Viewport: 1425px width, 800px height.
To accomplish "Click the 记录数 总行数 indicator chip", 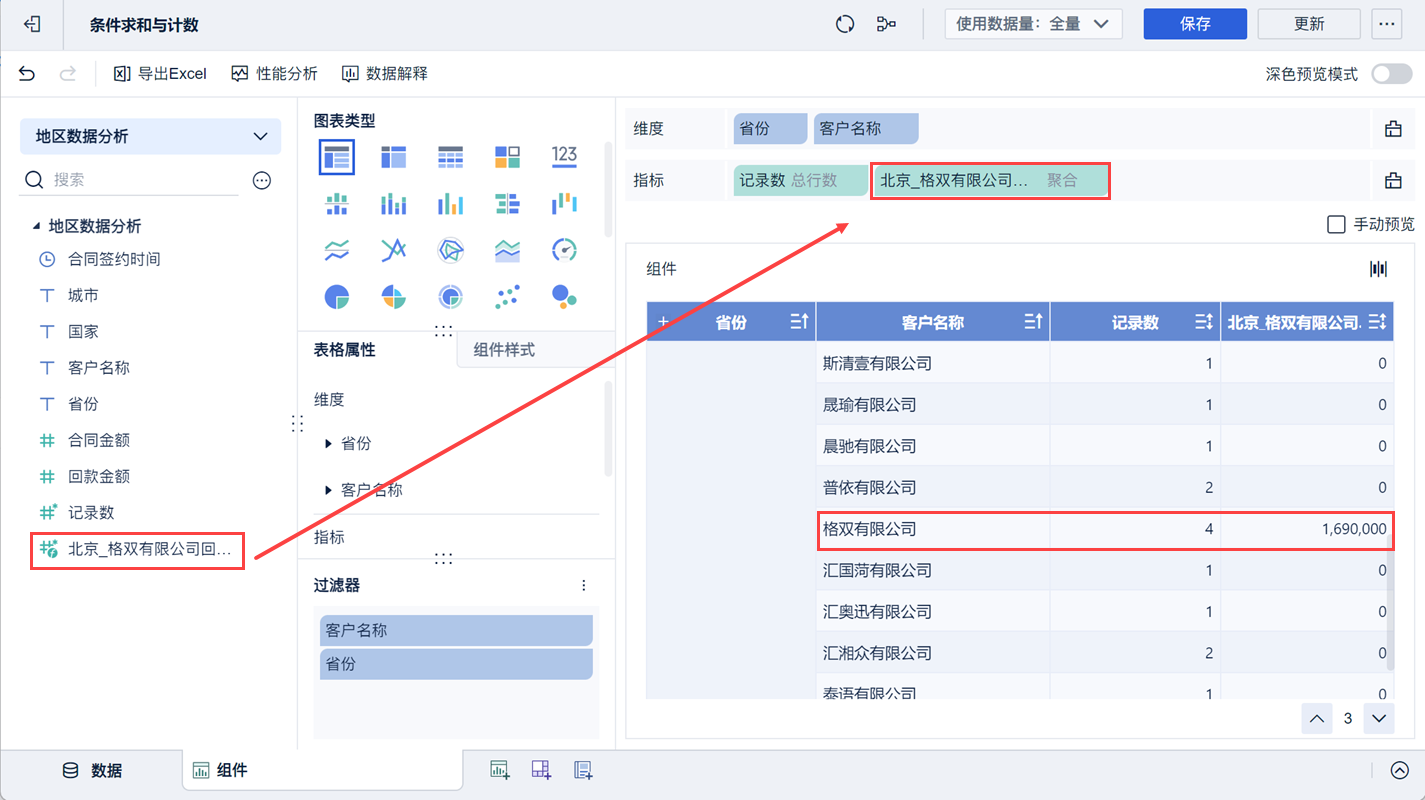I will click(x=801, y=181).
